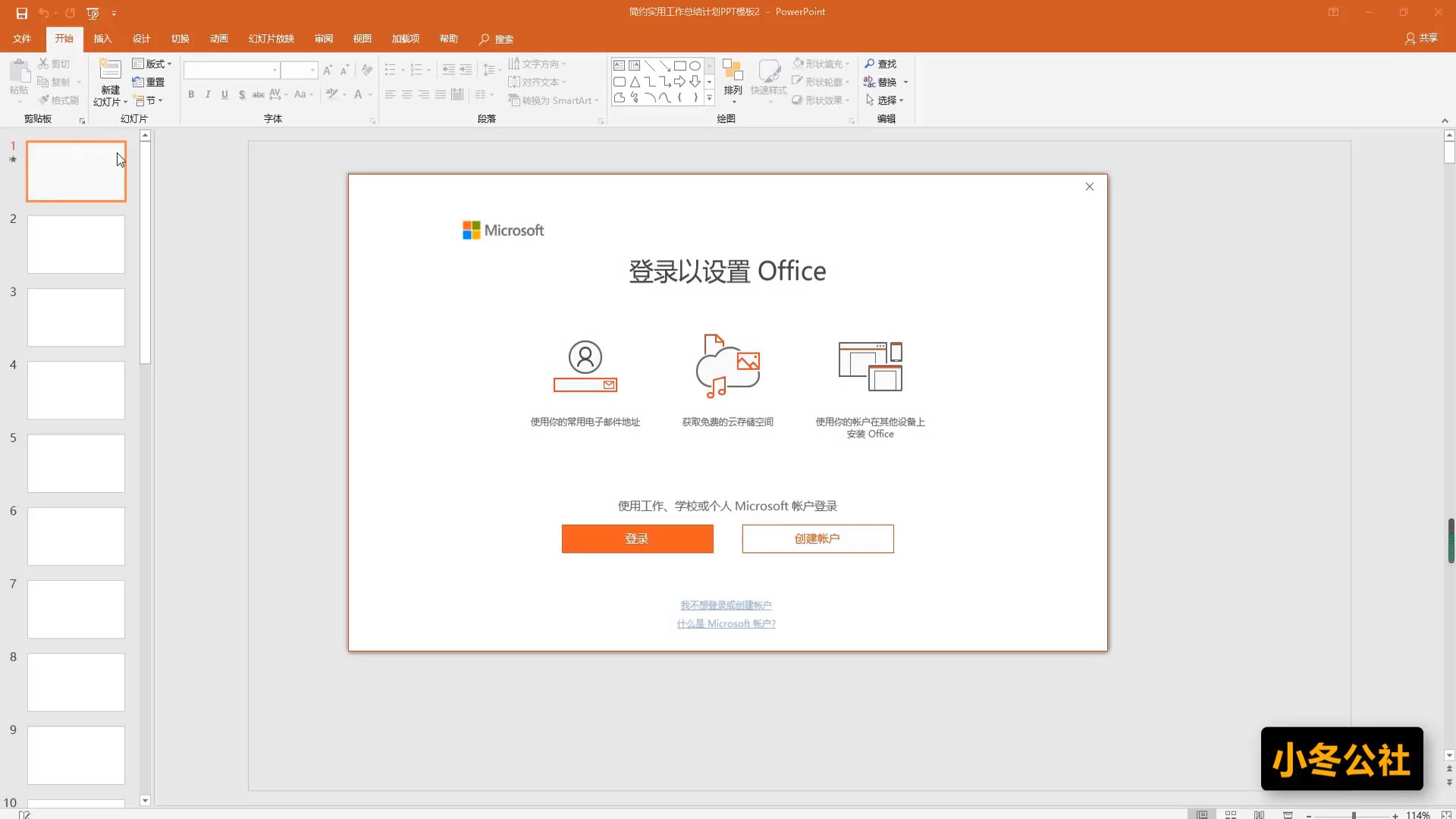Toggle Italic formatting button
Image resolution: width=1456 pixels, height=819 pixels.
coord(208,94)
